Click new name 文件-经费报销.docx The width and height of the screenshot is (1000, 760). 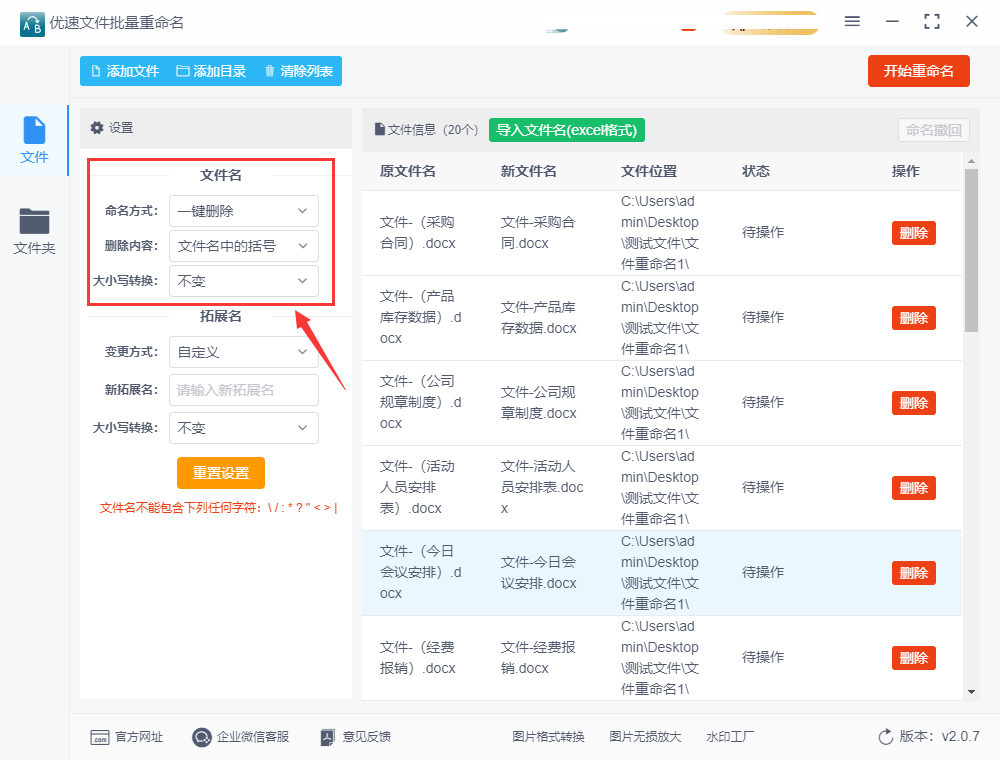click(x=538, y=657)
